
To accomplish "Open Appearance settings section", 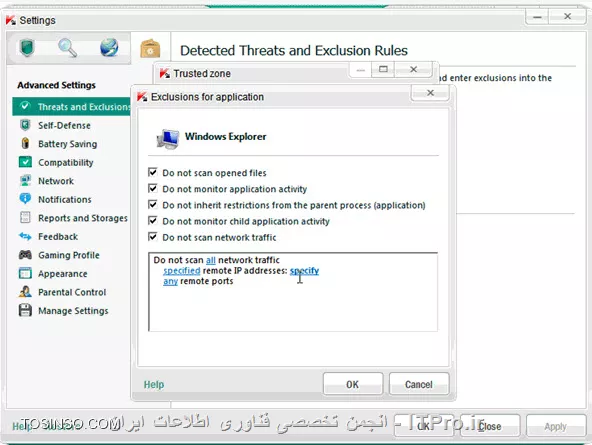I will point(63,274).
